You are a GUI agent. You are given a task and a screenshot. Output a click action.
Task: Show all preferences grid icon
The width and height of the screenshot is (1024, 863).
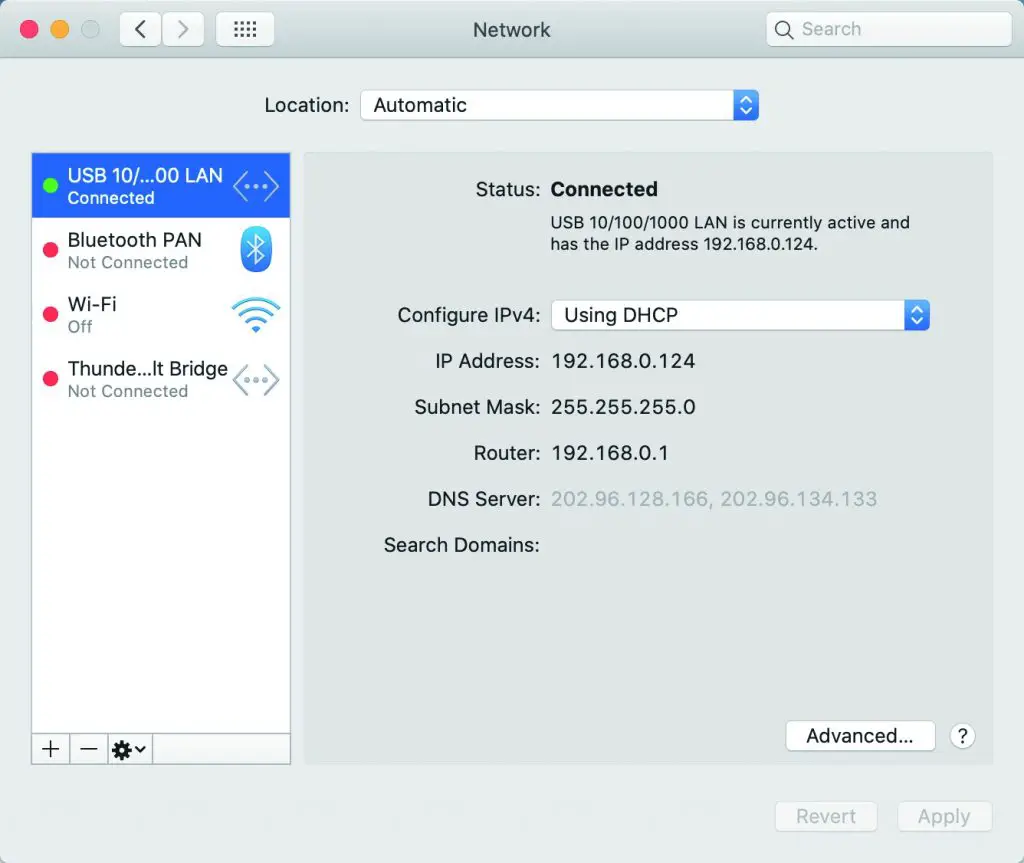pyautogui.click(x=245, y=29)
